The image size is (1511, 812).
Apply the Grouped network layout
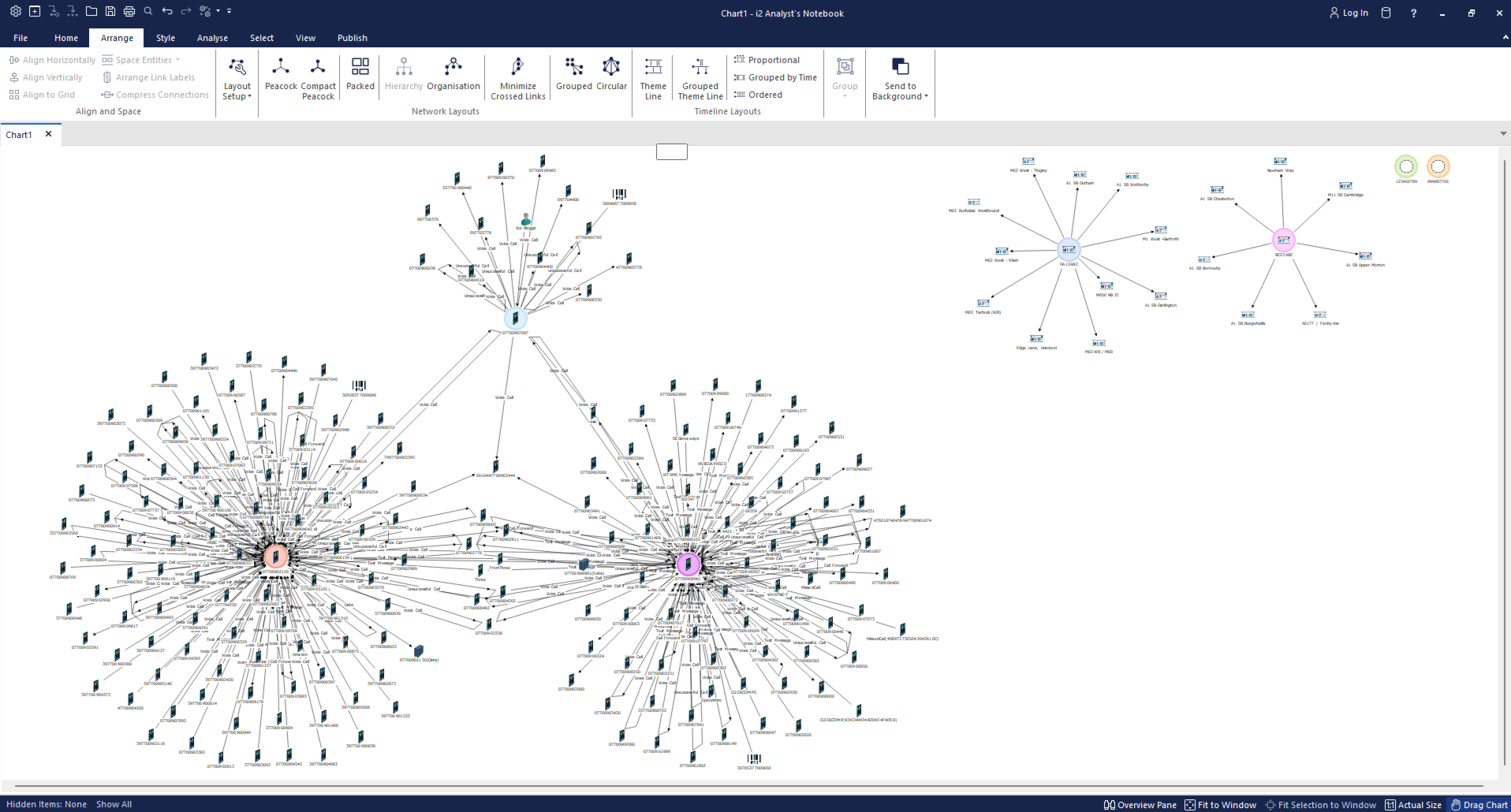point(573,75)
